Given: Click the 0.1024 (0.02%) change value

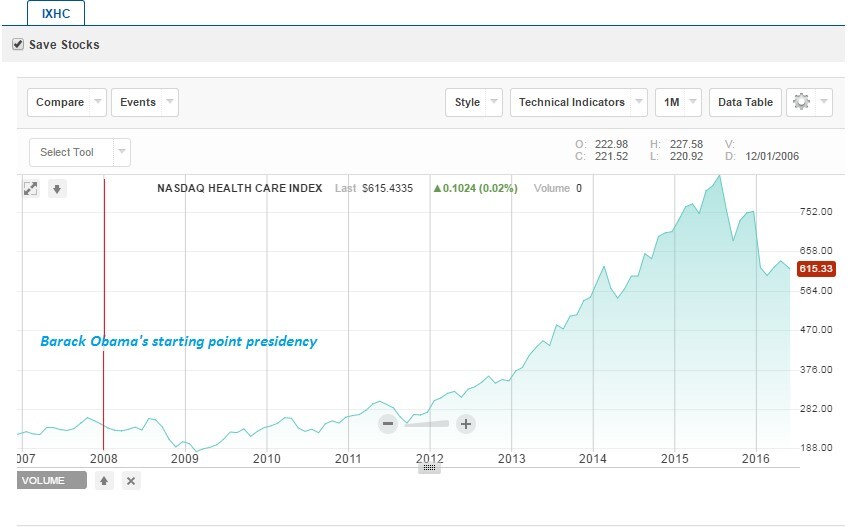Looking at the screenshot, I should coord(475,188).
